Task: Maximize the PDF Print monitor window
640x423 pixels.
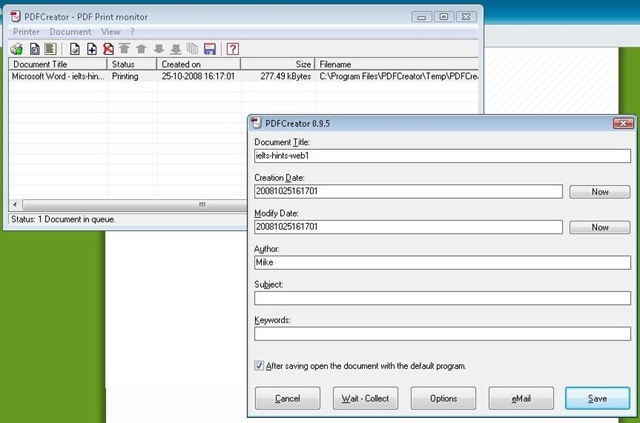Action: pos(444,17)
